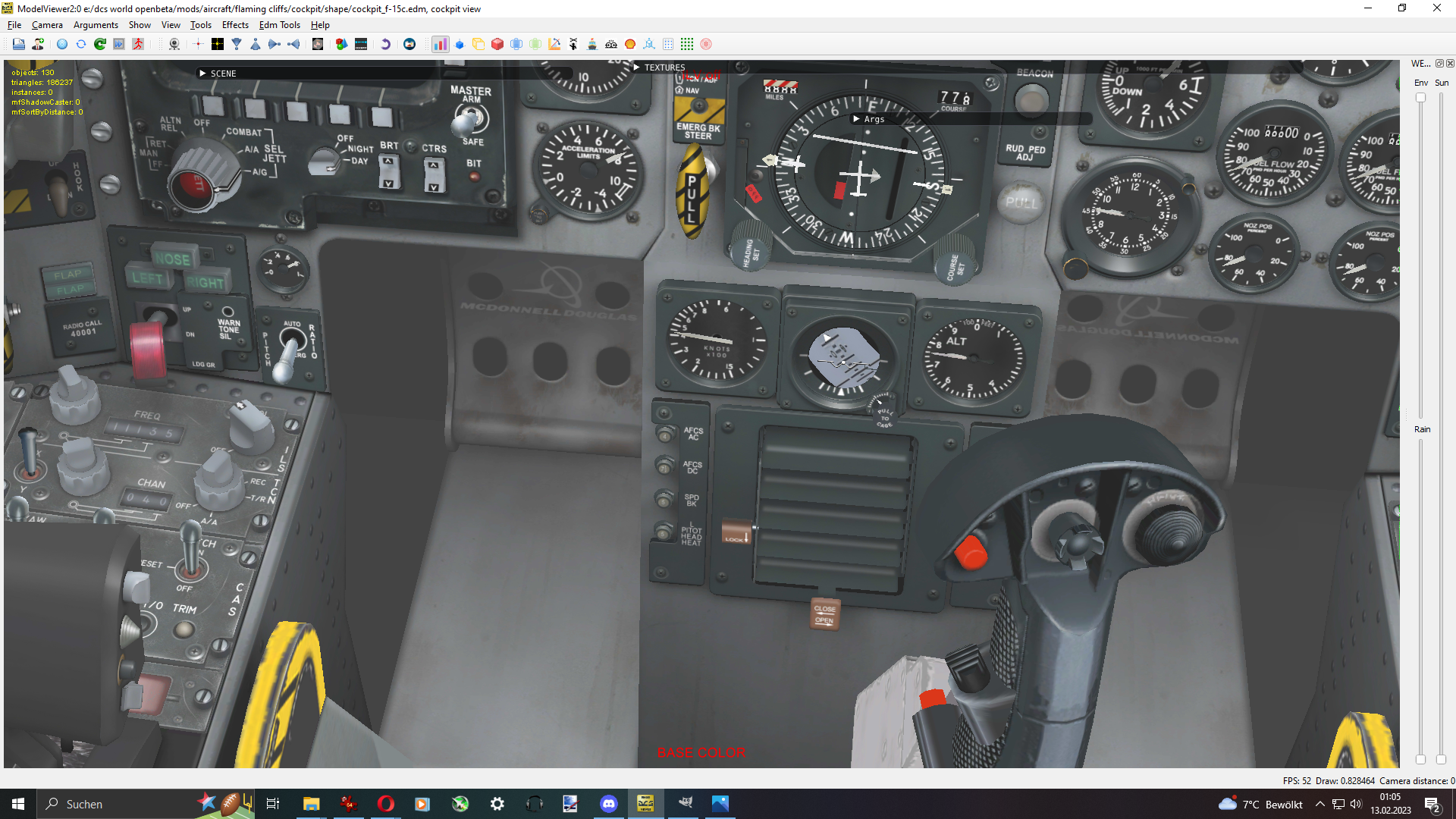Open the View menu
This screenshot has height=819, width=1456.
point(171,25)
